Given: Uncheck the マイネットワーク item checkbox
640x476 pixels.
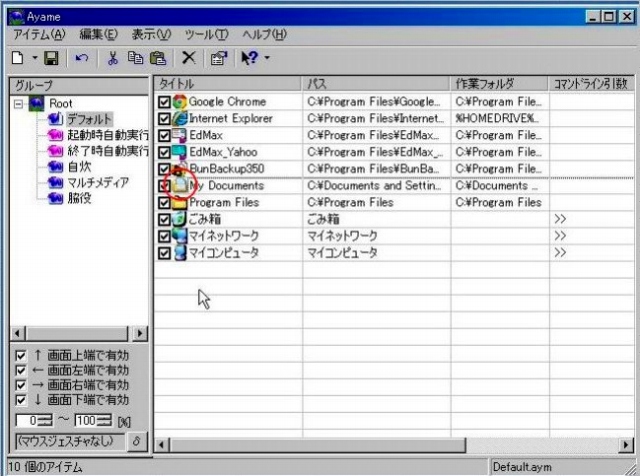Looking at the screenshot, I should (x=164, y=236).
